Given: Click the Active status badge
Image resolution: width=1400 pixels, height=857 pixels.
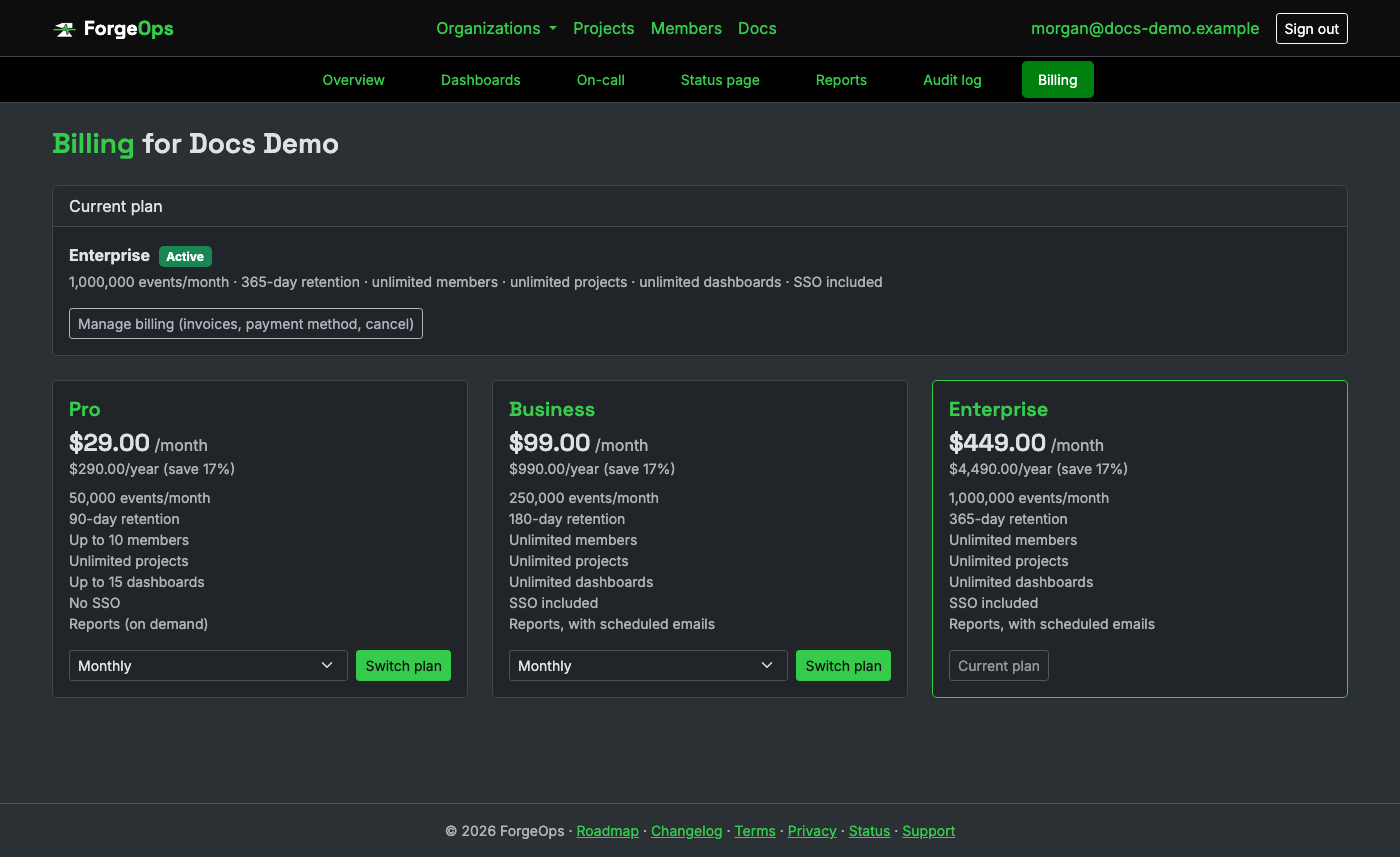Looking at the screenshot, I should (x=185, y=257).
